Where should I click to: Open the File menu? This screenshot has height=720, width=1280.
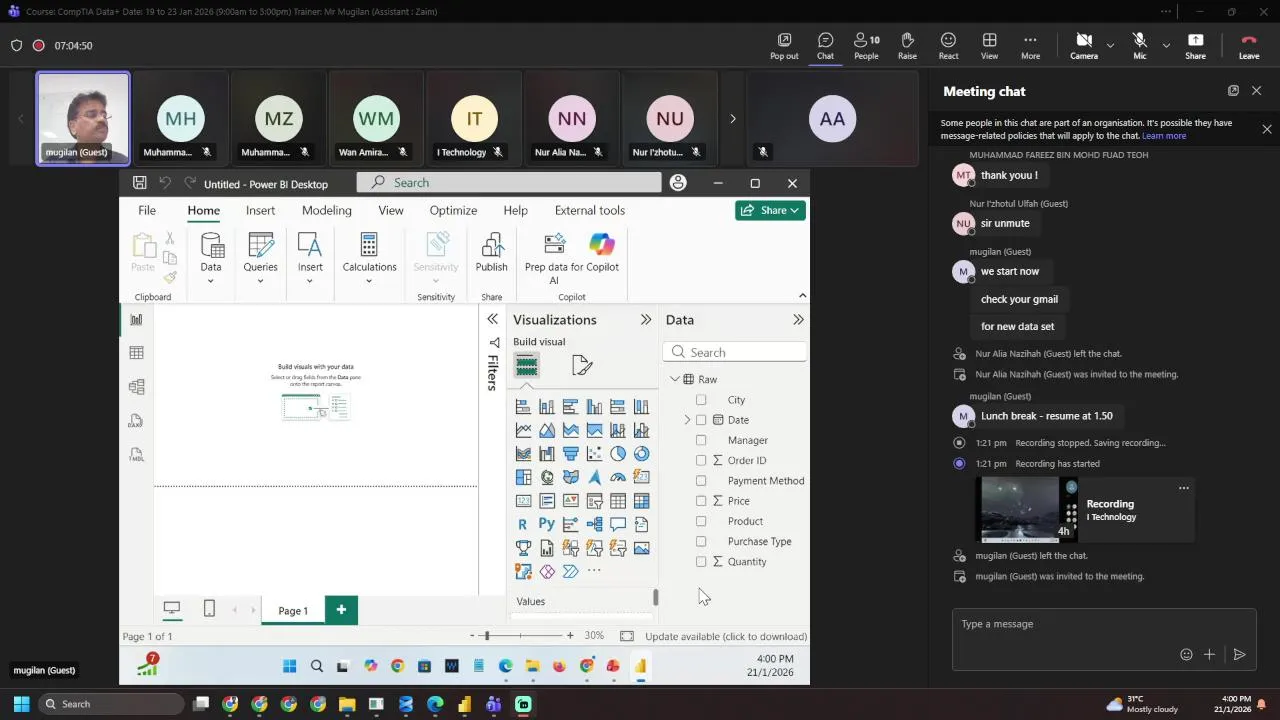point(147,211)
